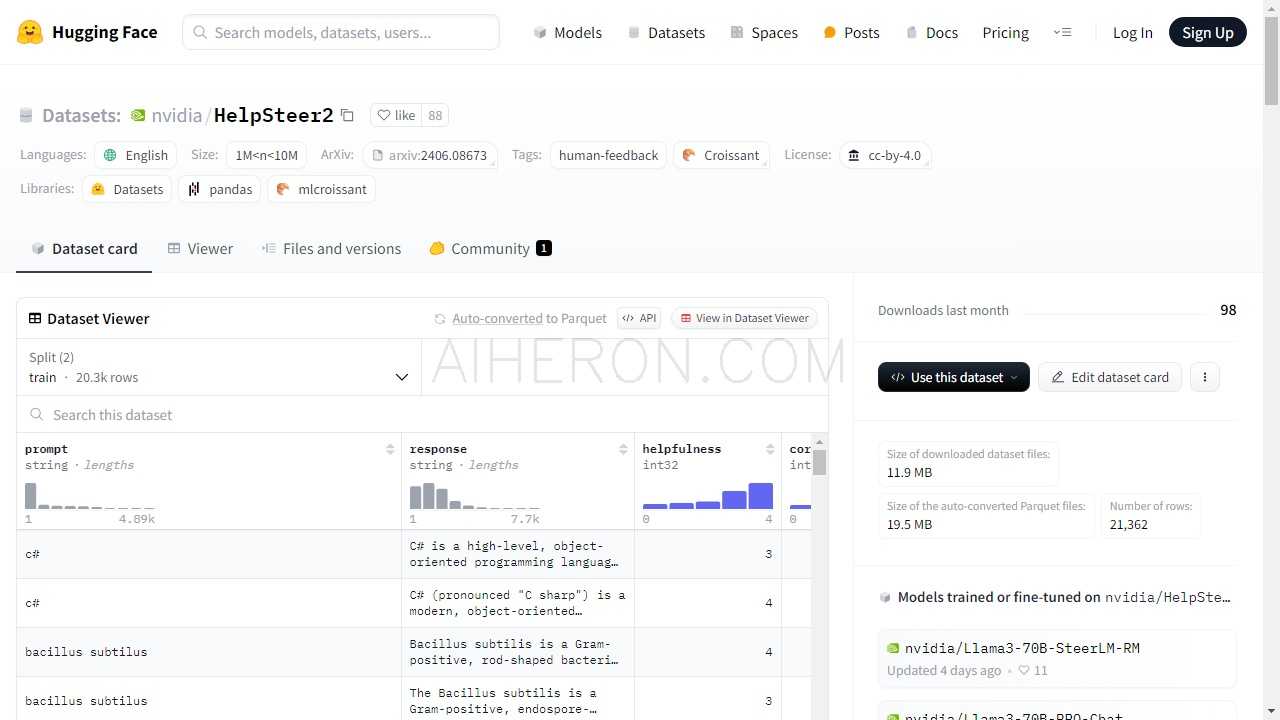1280x720 pixels.
Task: Sort the response column
Action: (x=623, y=449)
